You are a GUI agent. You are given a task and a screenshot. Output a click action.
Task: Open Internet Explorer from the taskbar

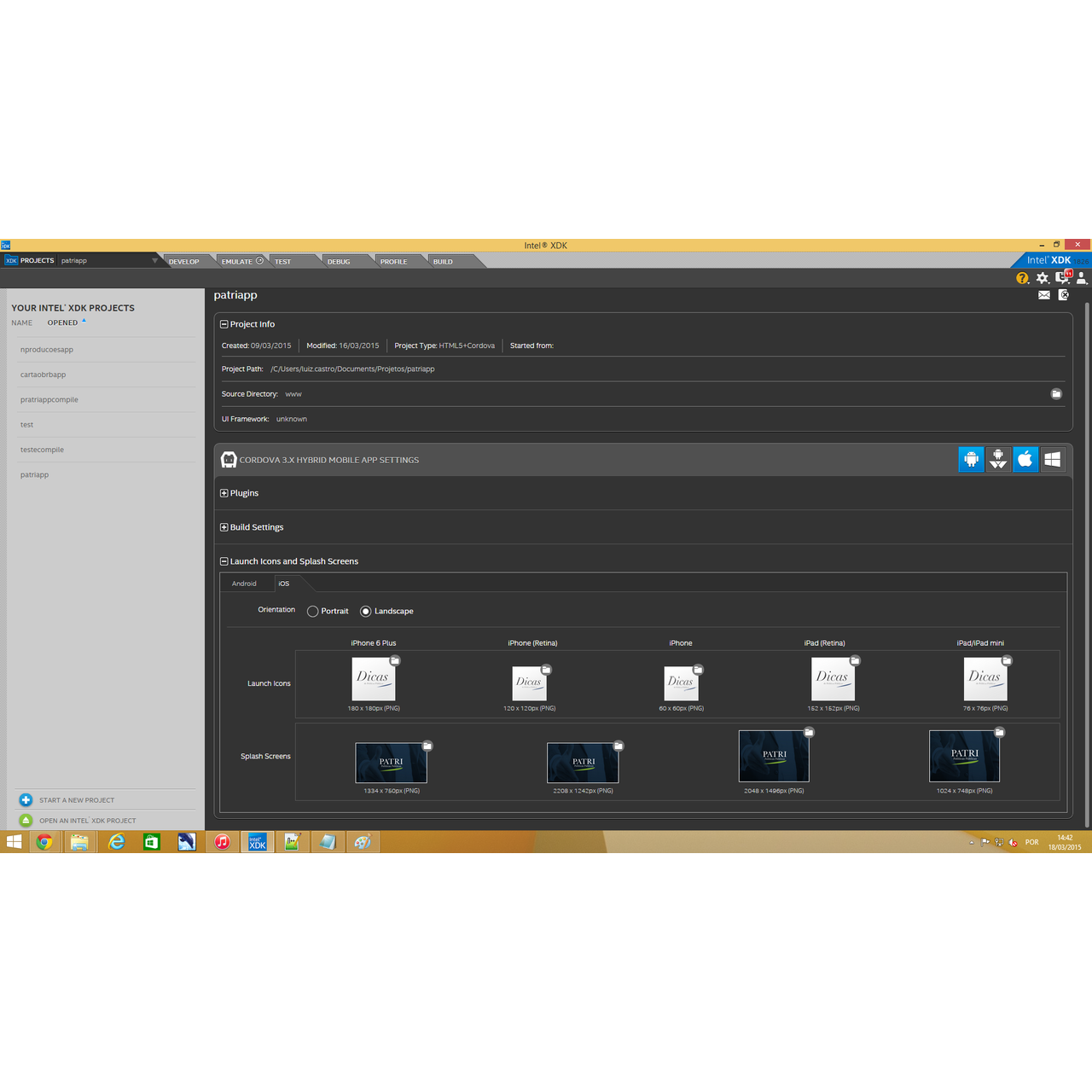[x=116, y=842]
